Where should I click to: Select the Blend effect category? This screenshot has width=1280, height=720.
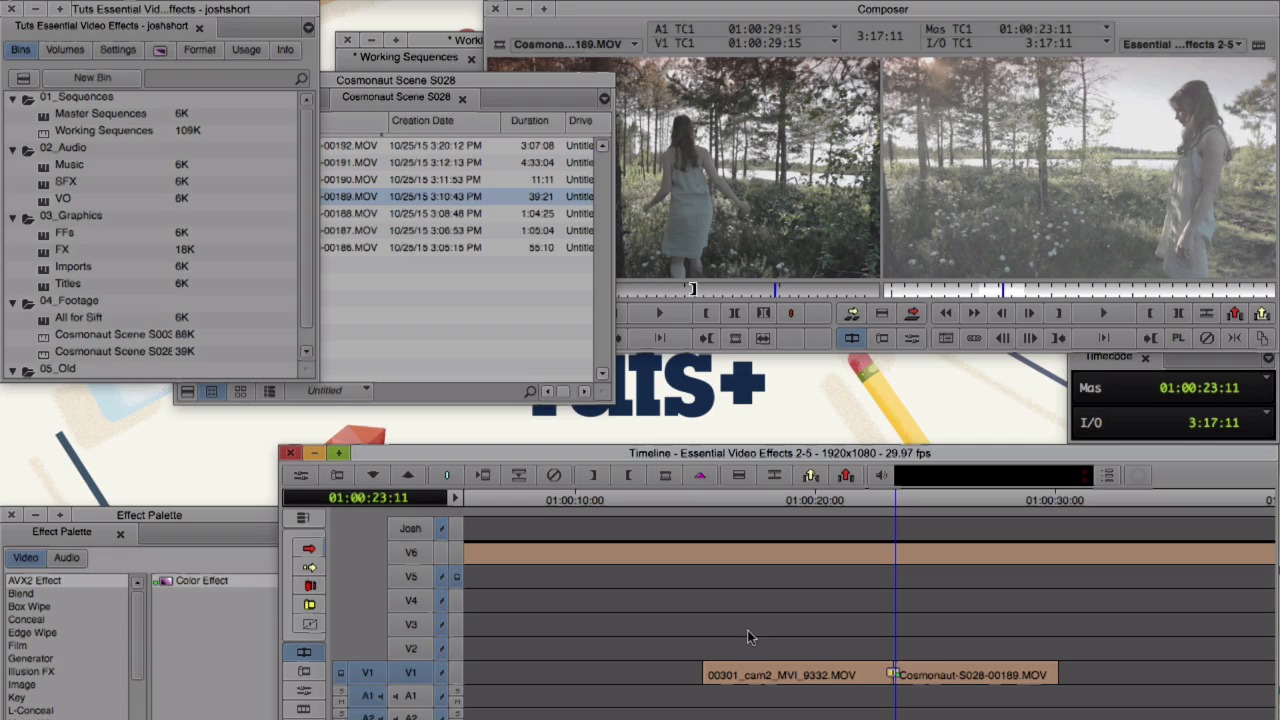click(x=21, y=594)
